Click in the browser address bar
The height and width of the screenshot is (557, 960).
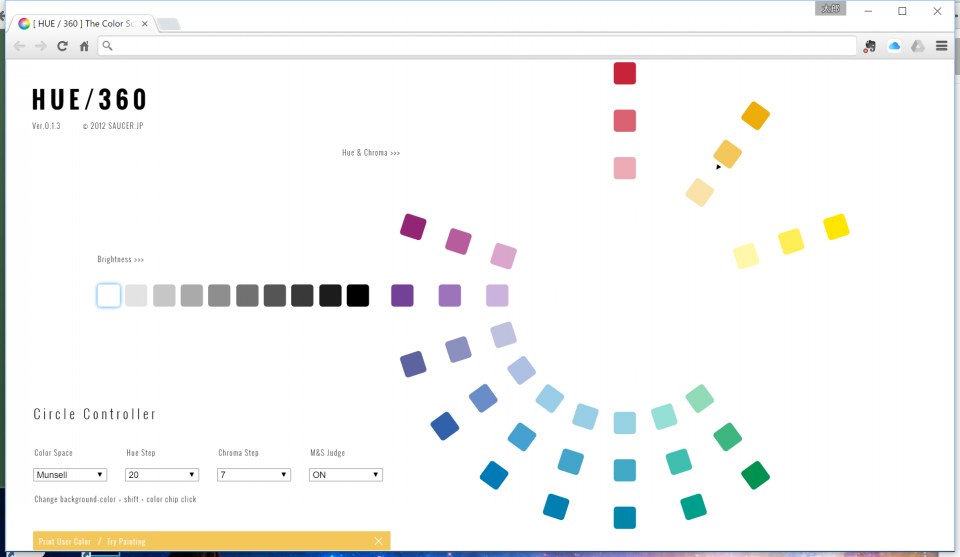click(480, 46)
